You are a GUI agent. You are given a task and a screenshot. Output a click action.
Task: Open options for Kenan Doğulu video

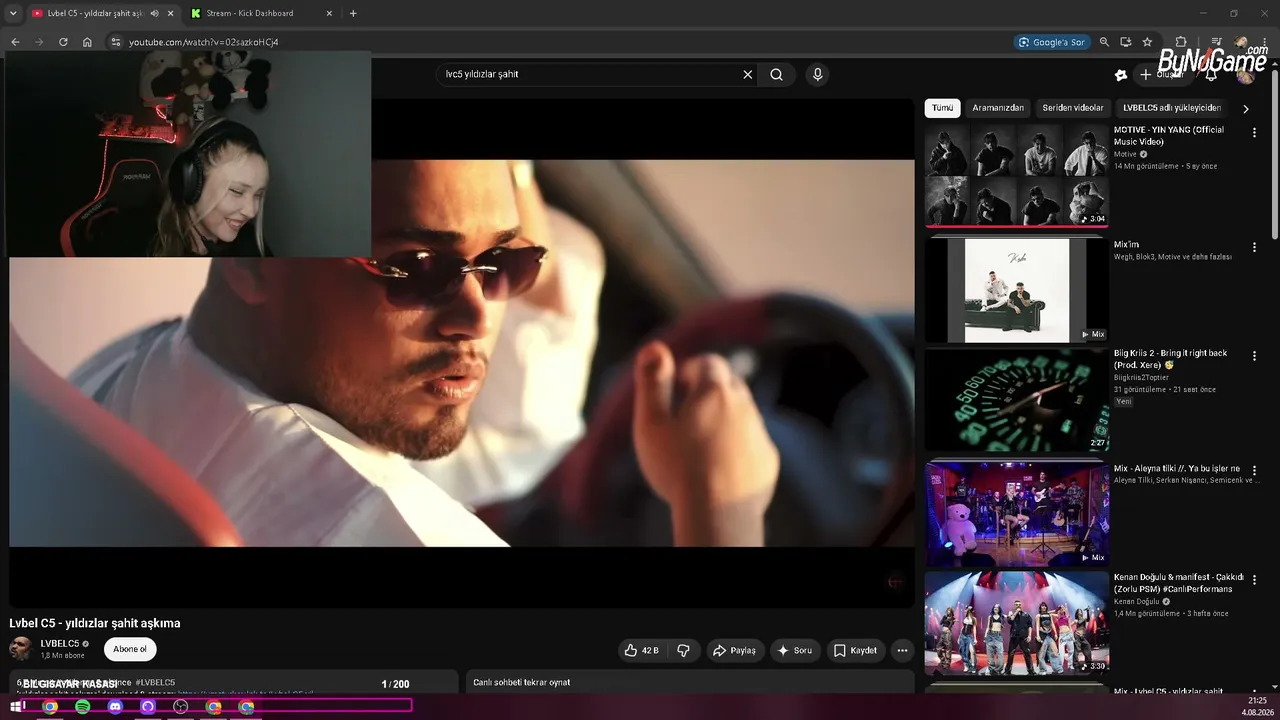[x=1254, y=579]
